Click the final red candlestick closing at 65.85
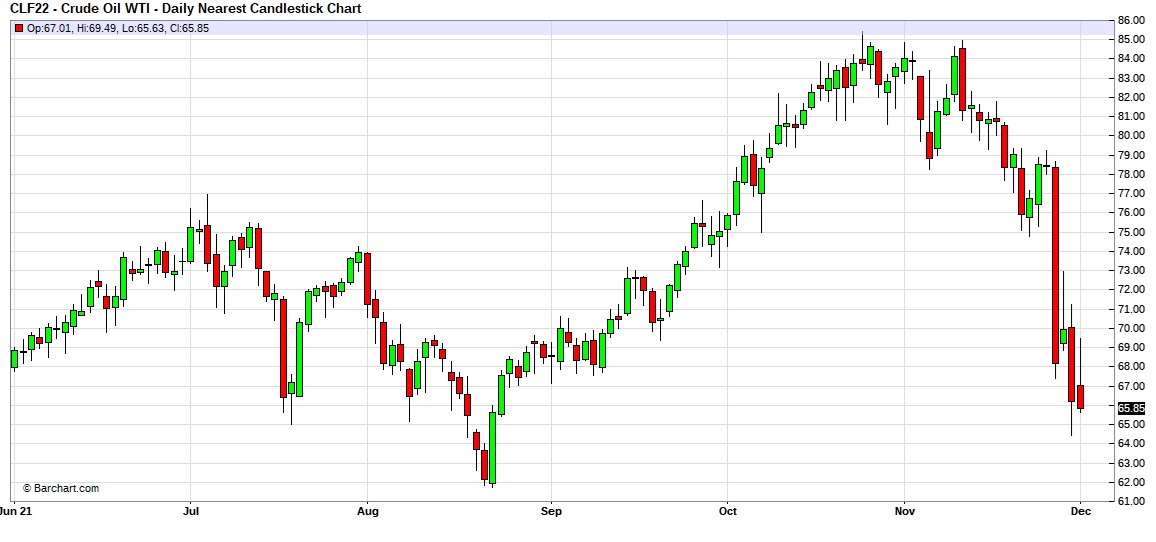This screenshot has height=542, width=1156. click(x=1080, y=396)
